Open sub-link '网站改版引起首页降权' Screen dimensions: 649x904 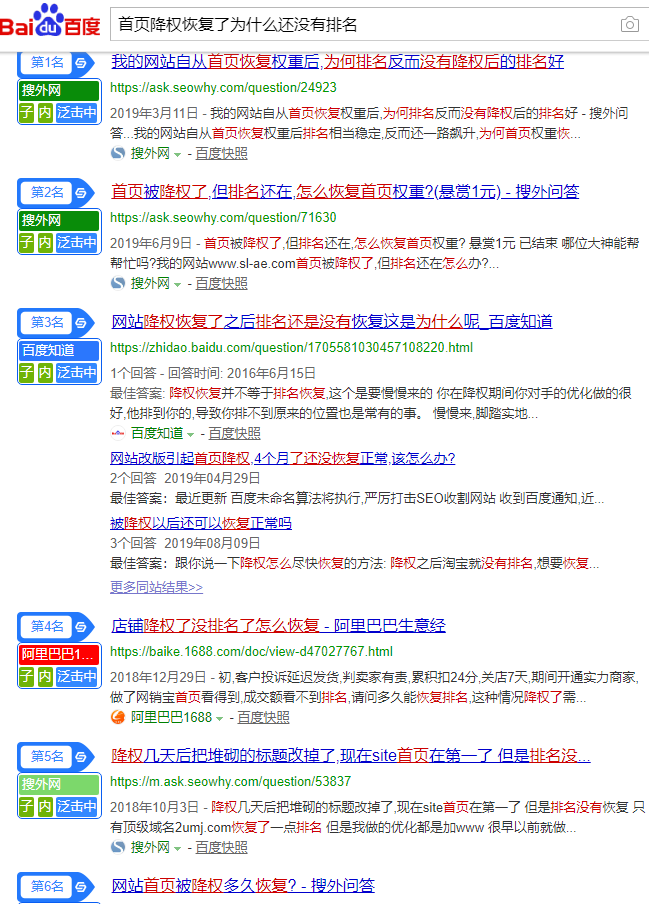(x=282, y=458)
